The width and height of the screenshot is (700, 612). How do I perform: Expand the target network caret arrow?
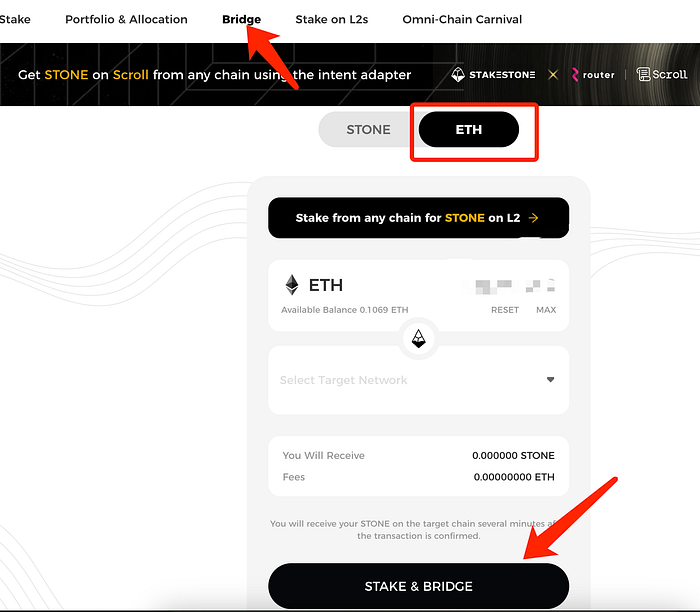(550, 380)
